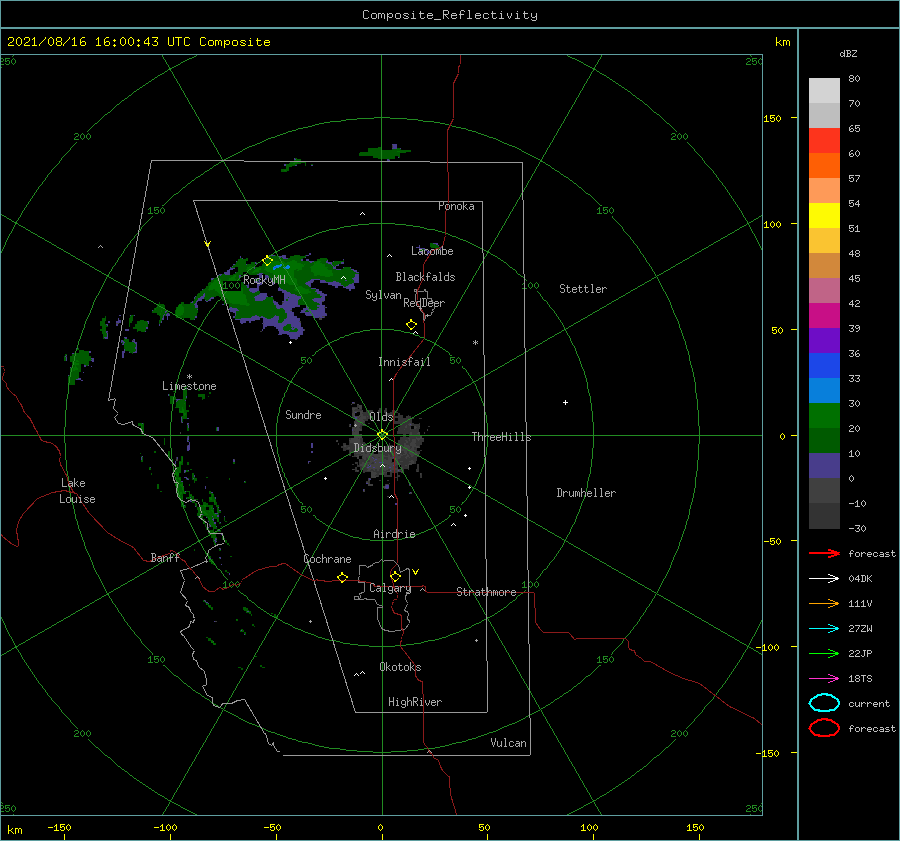Image resolution: width=900 pixels, height=841 pixels.
Task: Click yellow diamond marker below Cochrane
Action: pyautogui.click(x=342, y=578)
